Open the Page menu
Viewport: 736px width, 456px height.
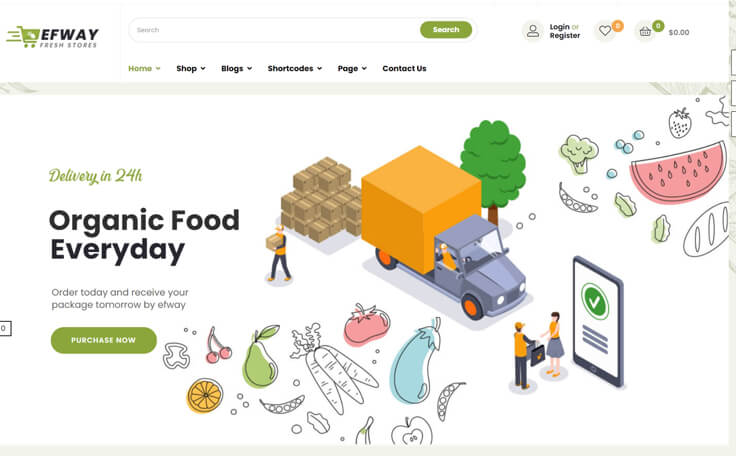352,69
